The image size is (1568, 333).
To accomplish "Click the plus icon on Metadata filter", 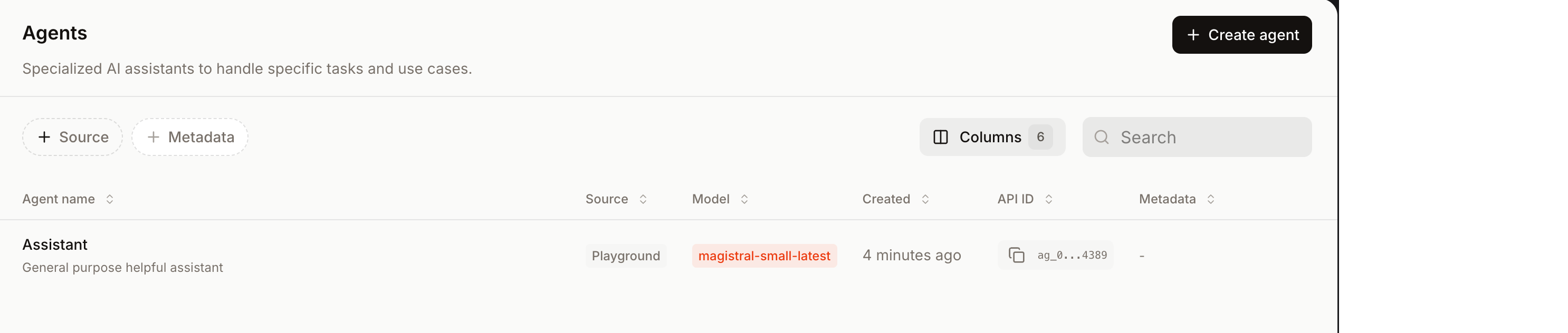I will [154, 138].
